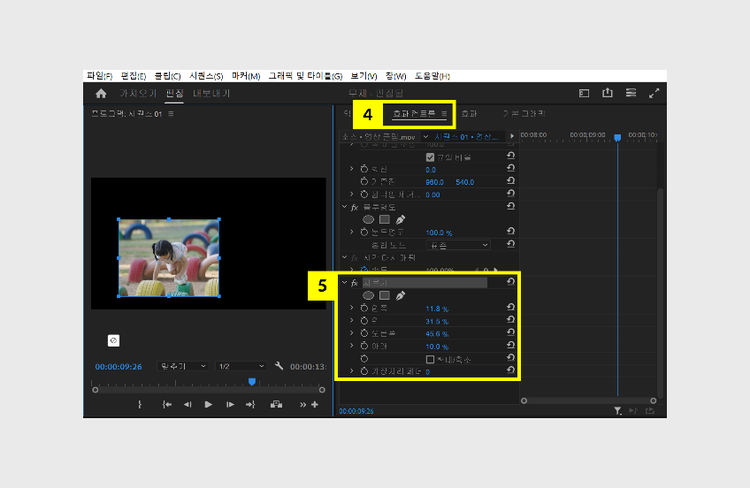
Task: Reset the Rotation 0.0 parameter
Action: point(511,168)
